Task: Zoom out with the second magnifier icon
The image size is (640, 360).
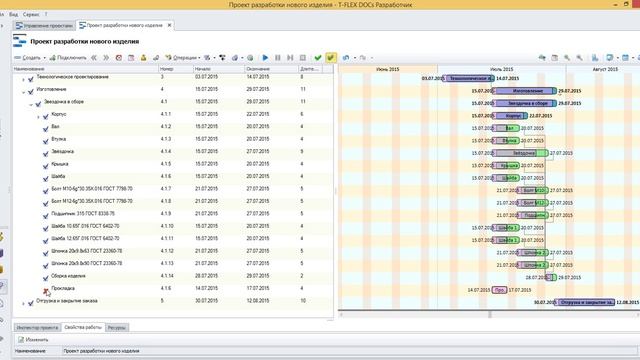Action: (579, 58)
